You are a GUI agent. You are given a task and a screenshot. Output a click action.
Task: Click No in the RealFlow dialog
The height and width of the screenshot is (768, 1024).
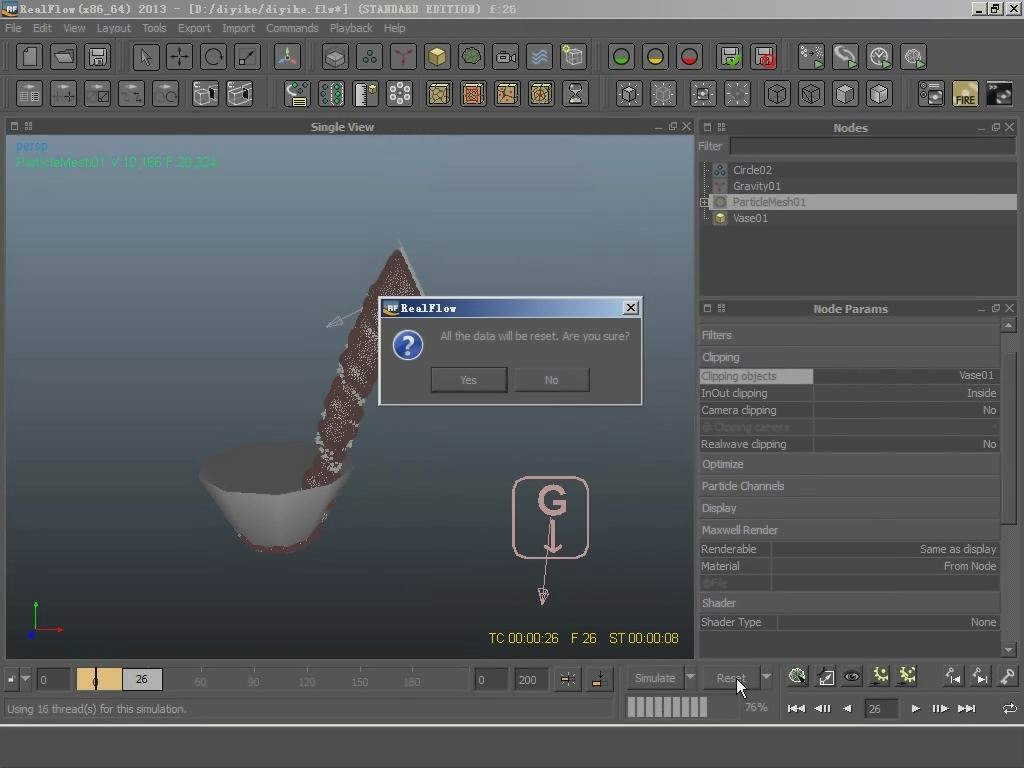point(552,380)
